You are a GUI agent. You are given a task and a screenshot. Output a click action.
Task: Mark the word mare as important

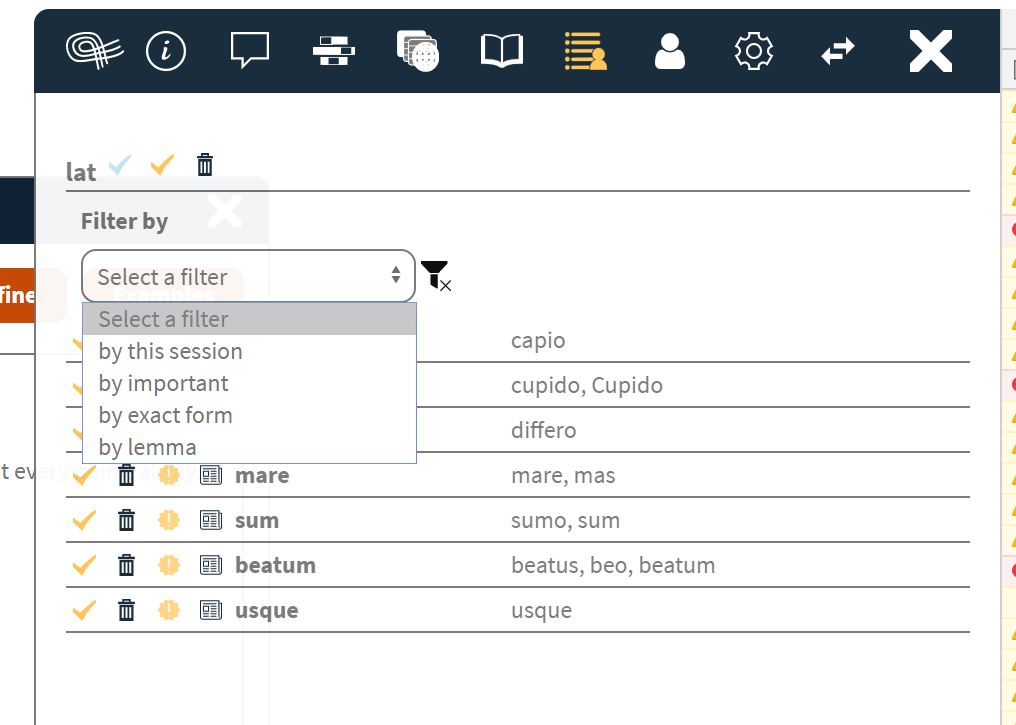[x=169, y=475]
